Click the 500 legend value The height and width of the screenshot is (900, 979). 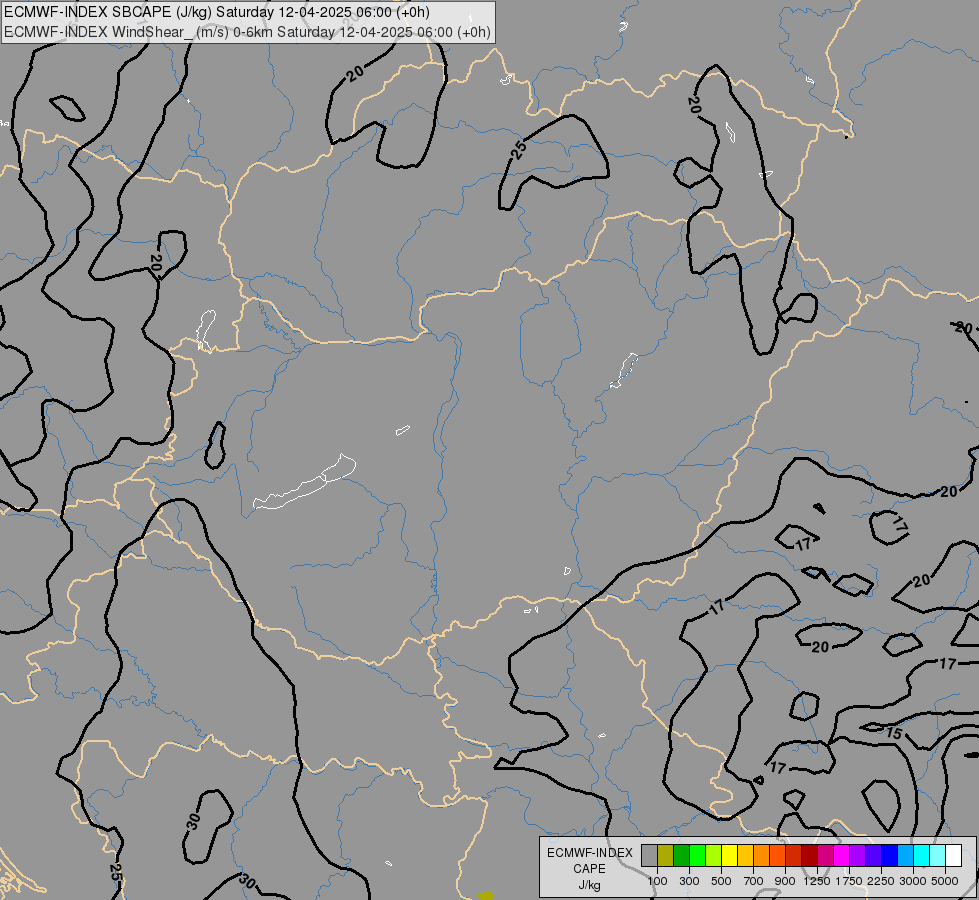721,881
